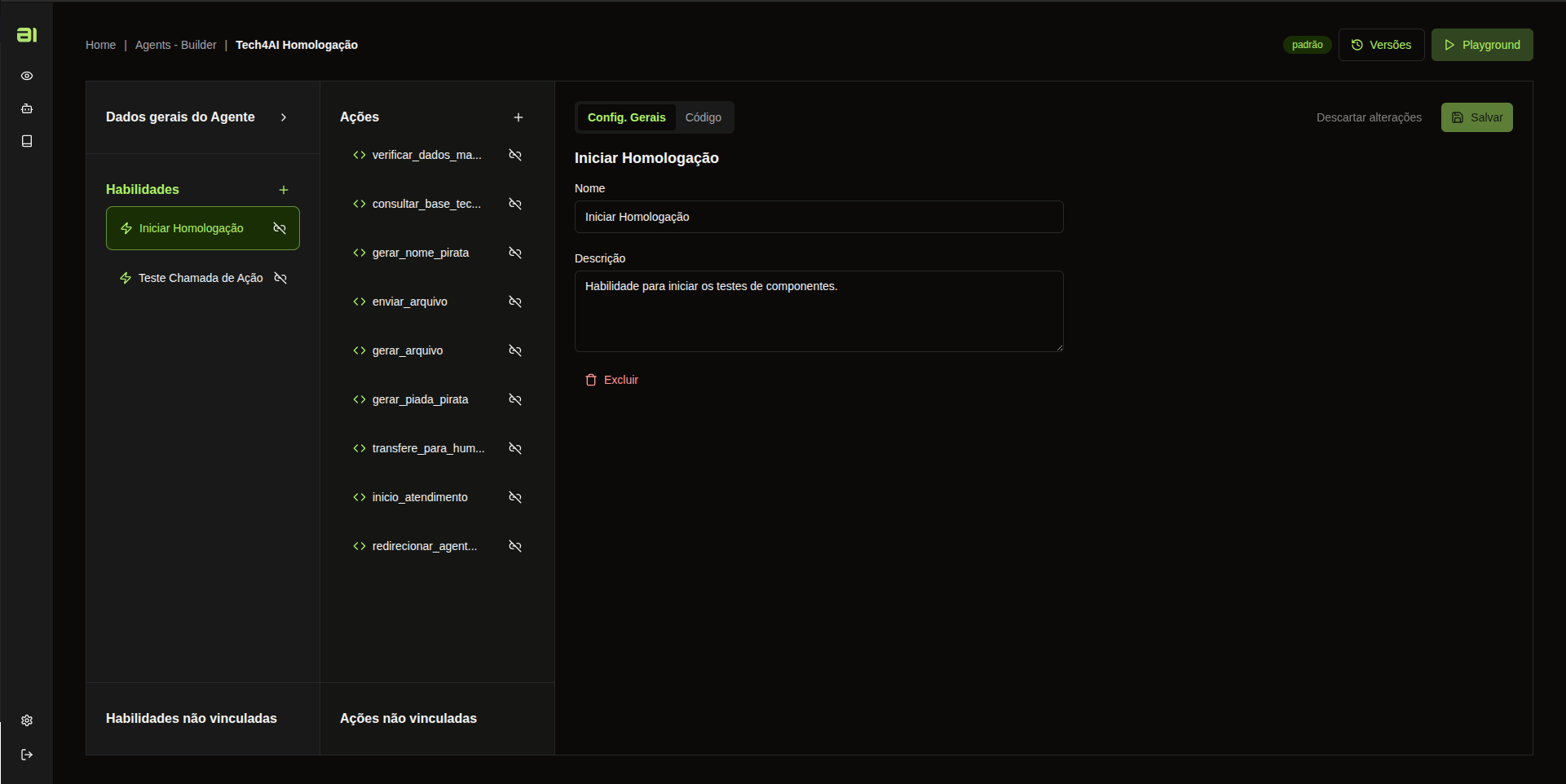Unlink the Teste Chamada de Ação skill
Screen dimensions: 1566x784
280,278
